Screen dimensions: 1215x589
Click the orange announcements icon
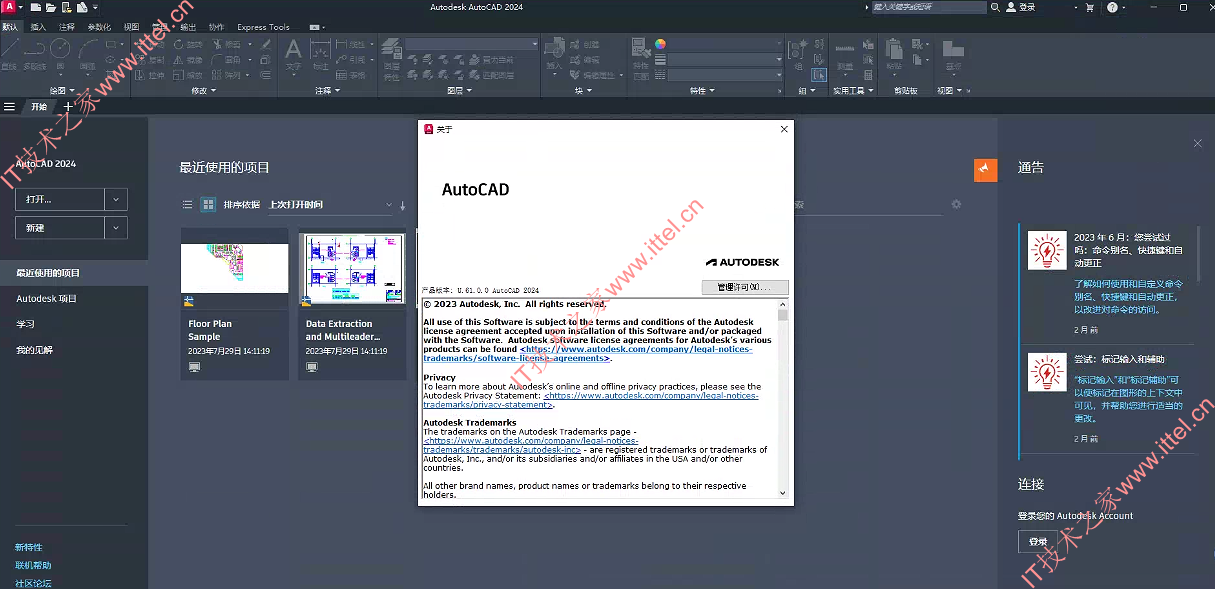[x=986, y=170]
